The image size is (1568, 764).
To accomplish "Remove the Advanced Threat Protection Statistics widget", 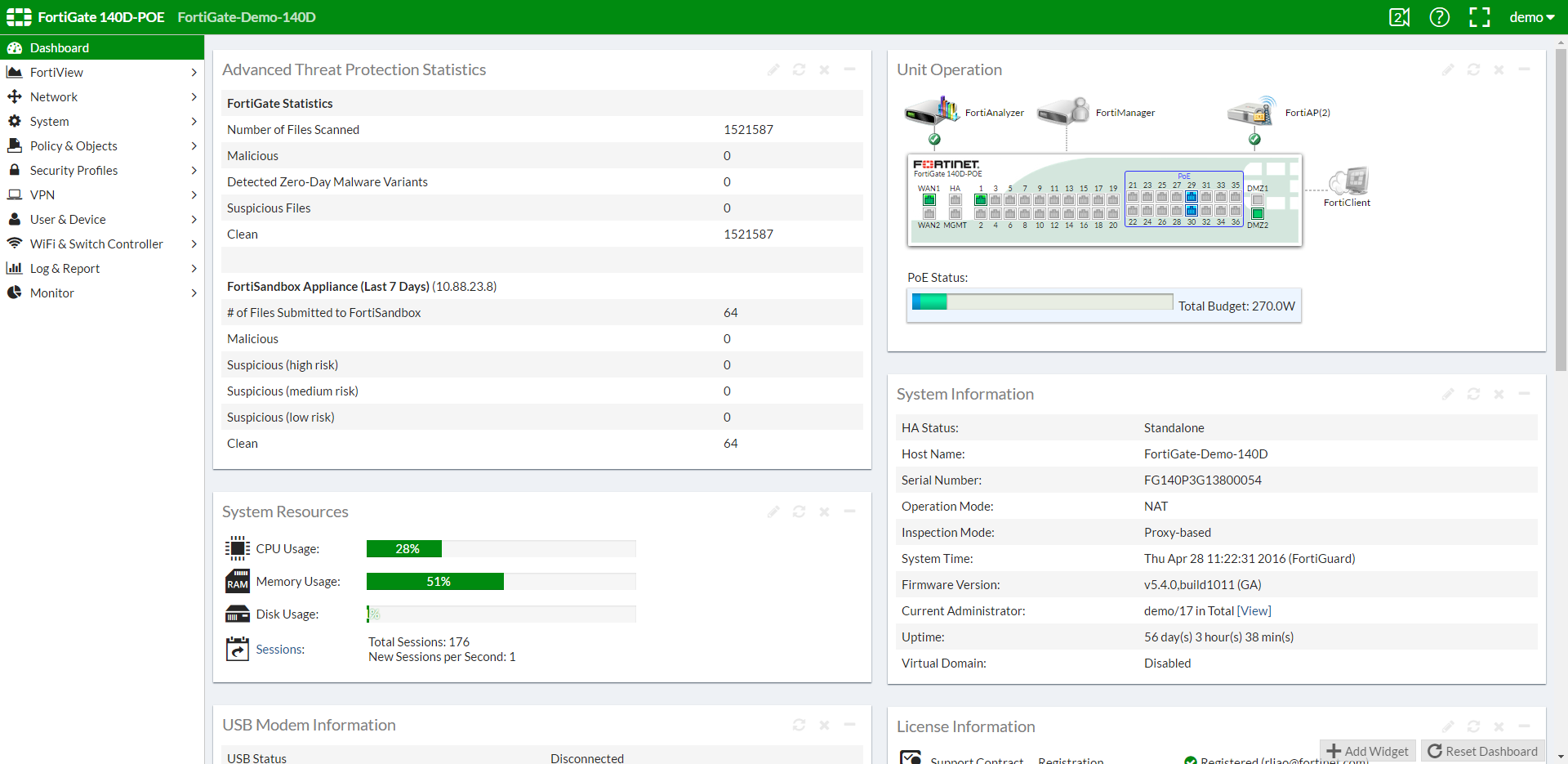I will (x=824, y=69).
